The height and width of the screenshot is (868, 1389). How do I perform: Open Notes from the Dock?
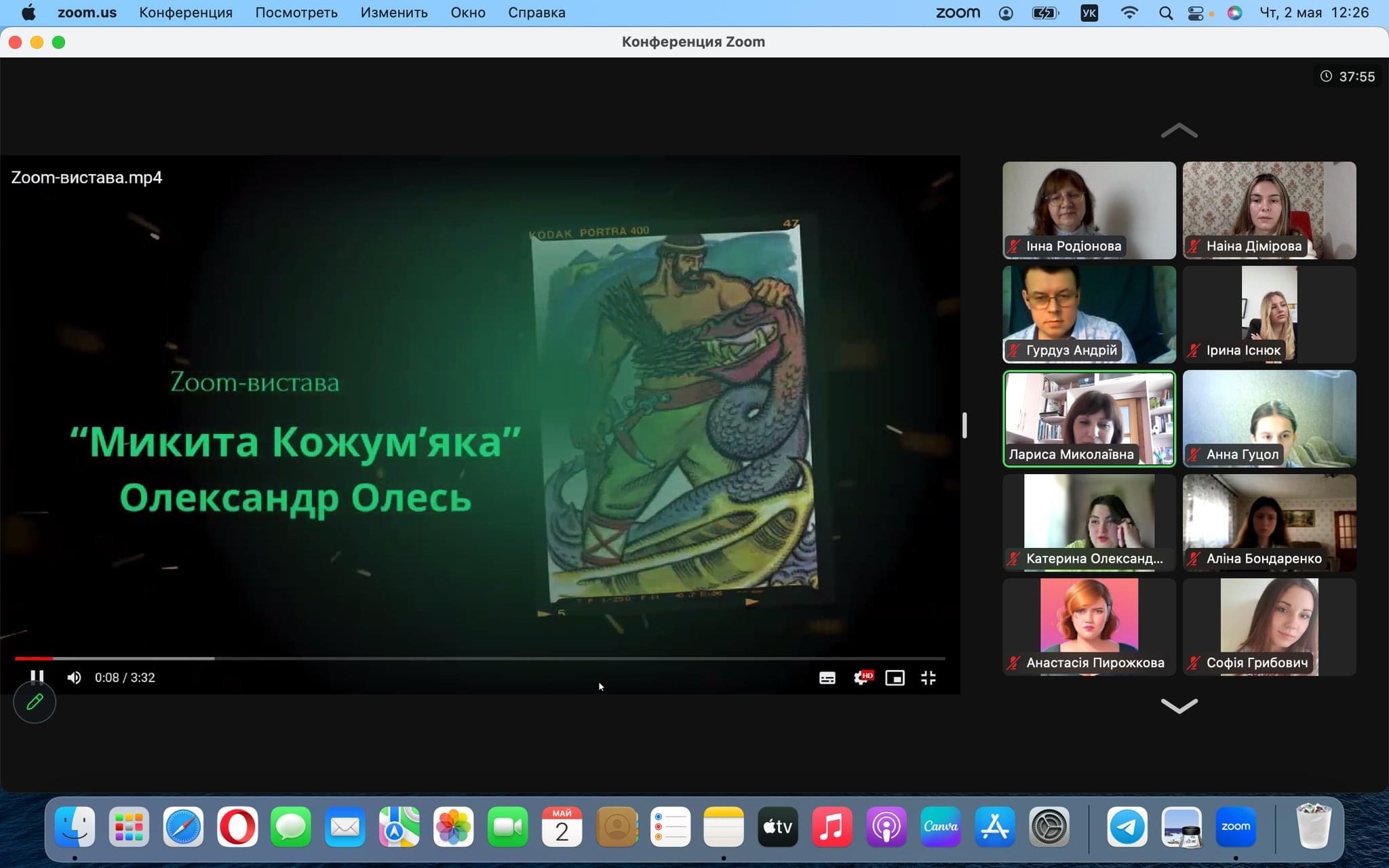[x=724, y=827]
